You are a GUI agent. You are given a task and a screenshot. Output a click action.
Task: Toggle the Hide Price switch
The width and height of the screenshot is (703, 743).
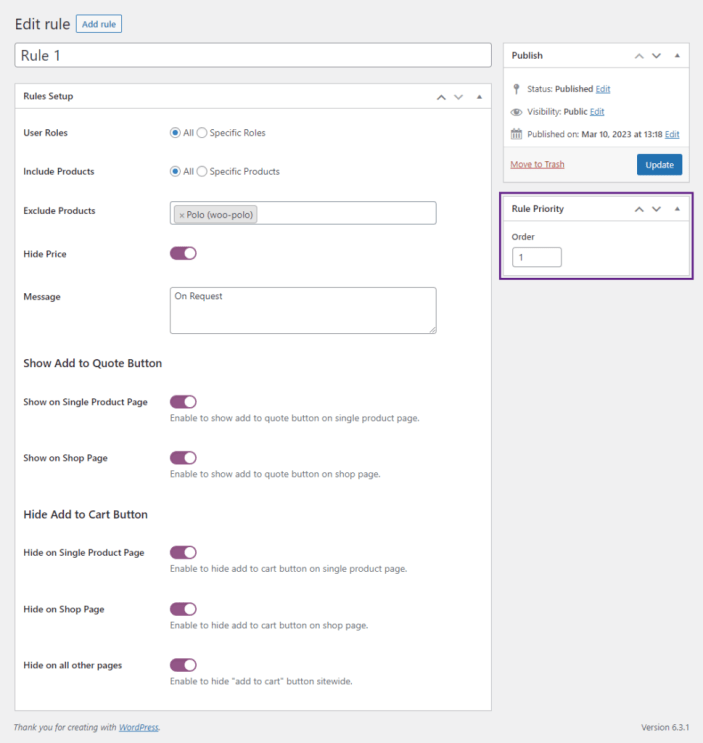(183, 254)
